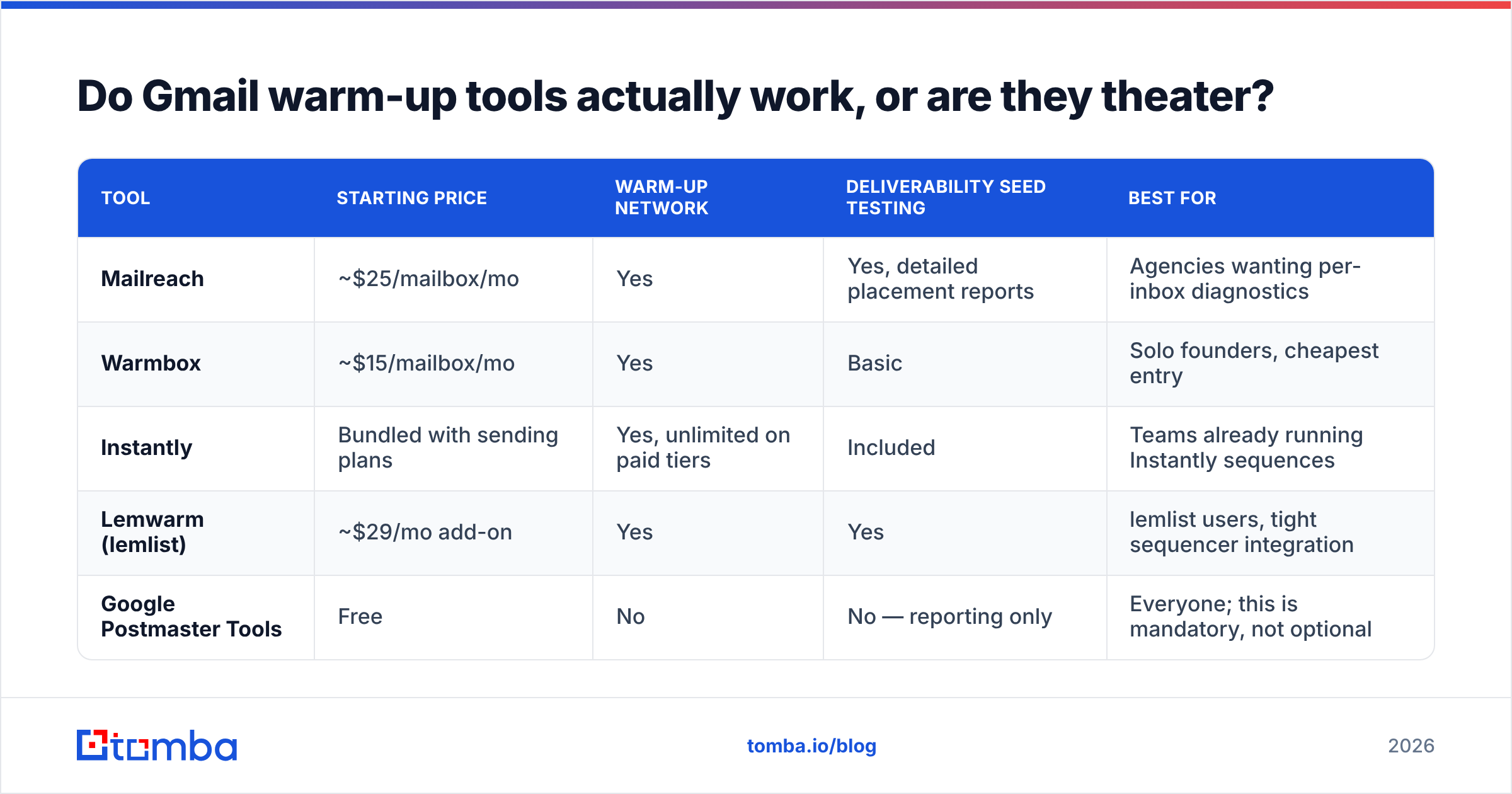Click the tomba logo

[157, 745]
